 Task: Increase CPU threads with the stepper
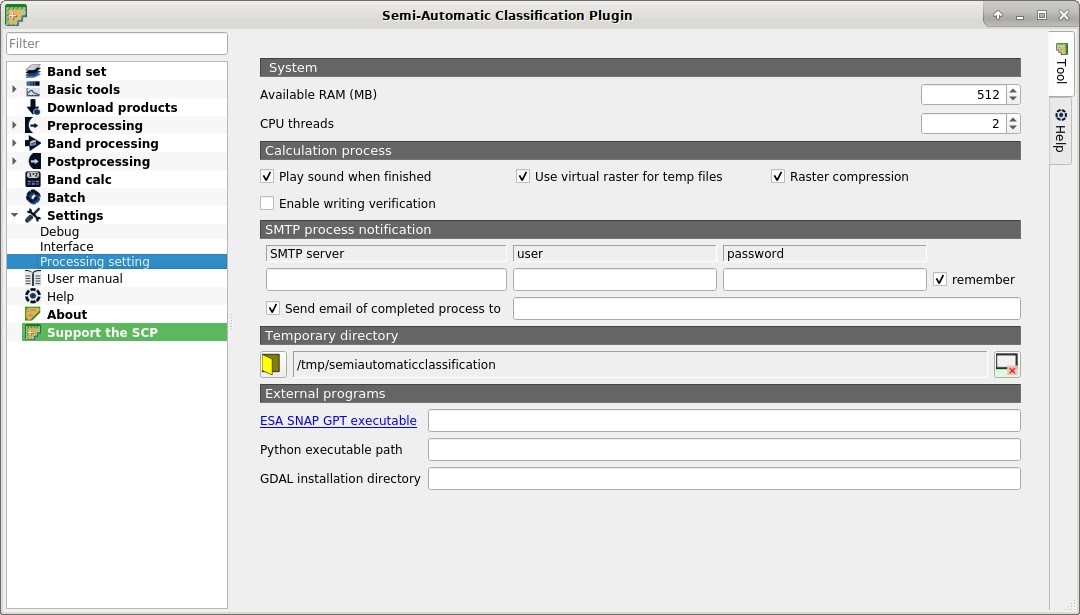pyautogui.click(x=1011, y=118)
